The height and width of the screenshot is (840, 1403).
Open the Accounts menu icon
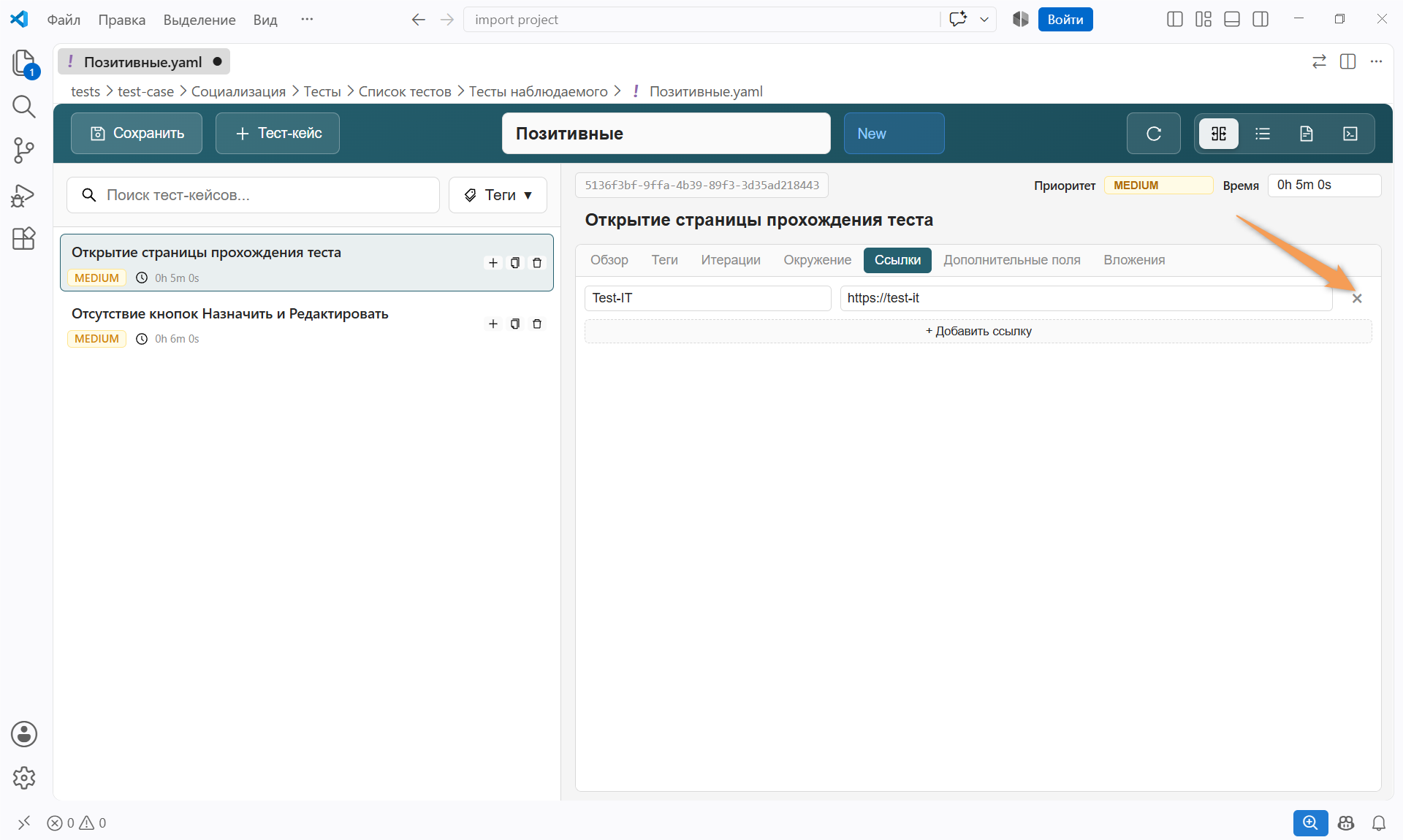(x=24, y=734)
